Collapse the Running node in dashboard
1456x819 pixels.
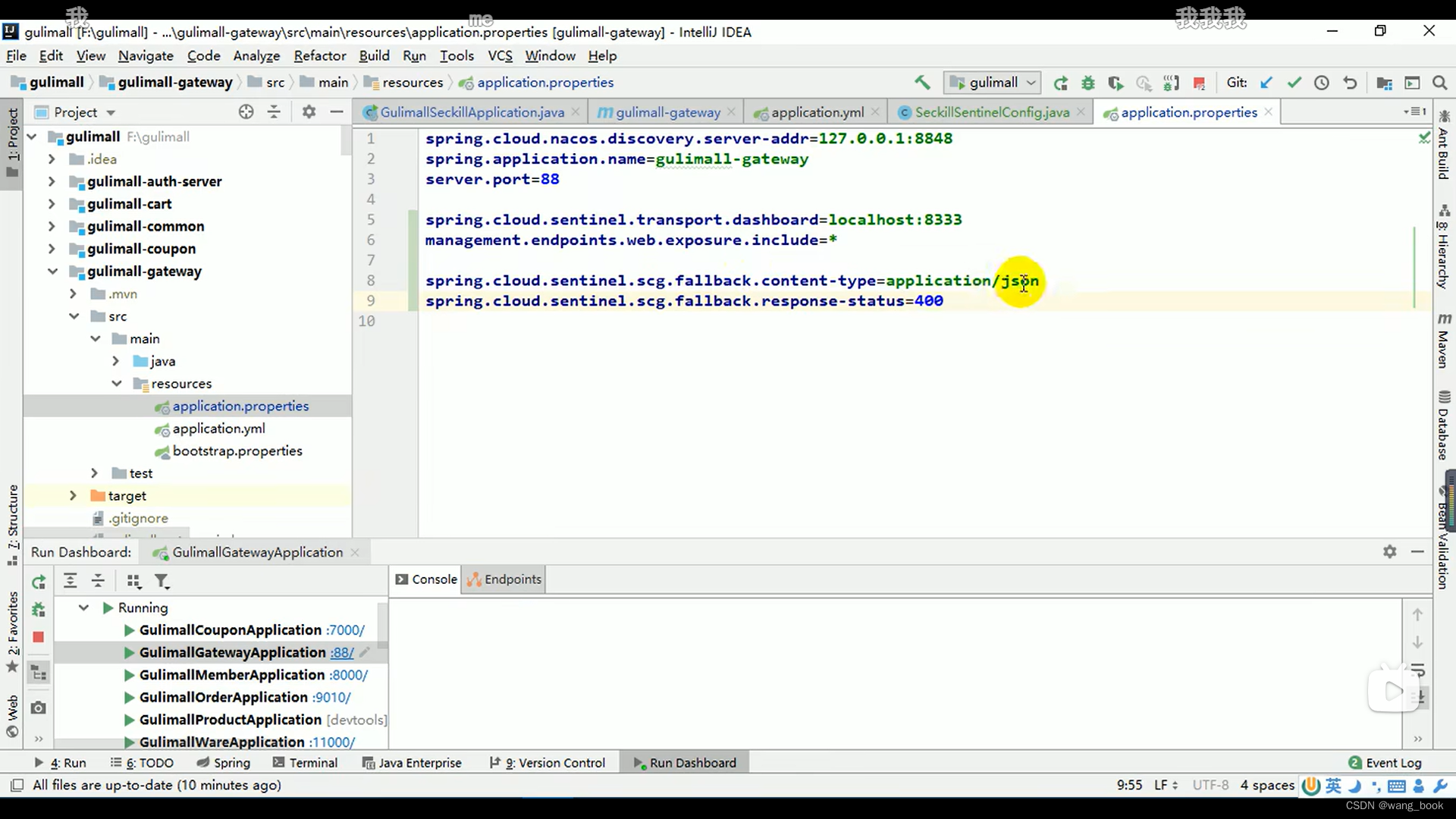click(83, 608)
